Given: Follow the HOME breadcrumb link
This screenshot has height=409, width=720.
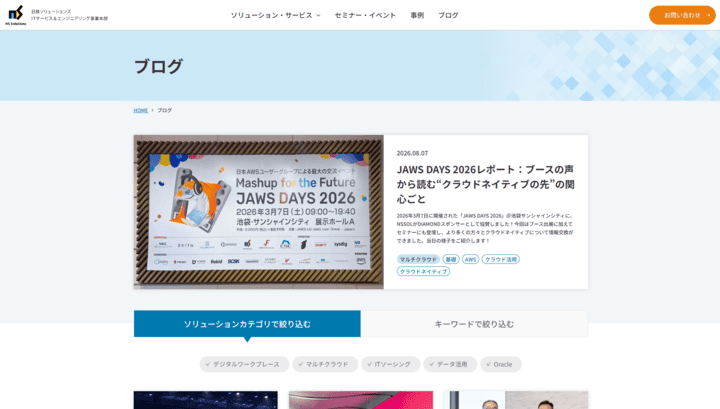Looking at the screenshot, I should point(141,110).
